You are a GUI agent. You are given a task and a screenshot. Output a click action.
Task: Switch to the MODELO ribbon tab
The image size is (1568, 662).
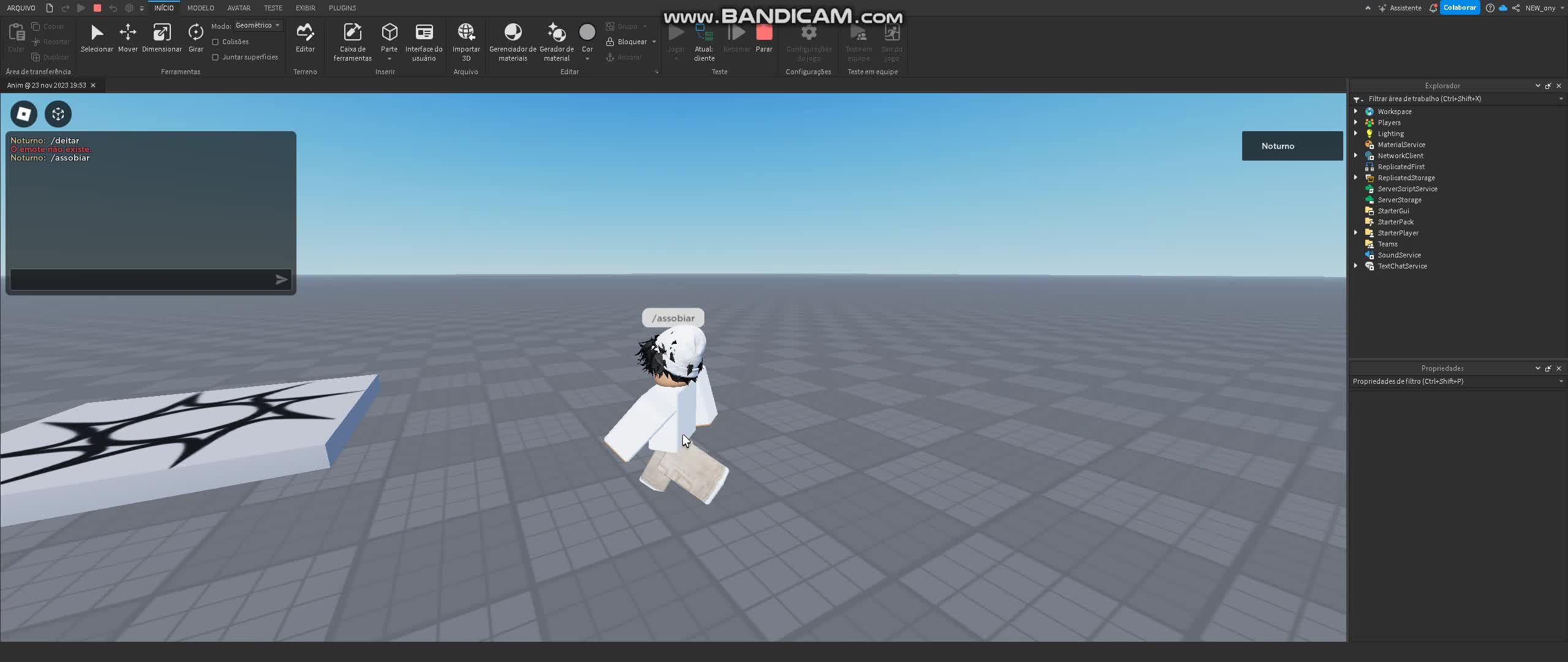pos(200,8)
